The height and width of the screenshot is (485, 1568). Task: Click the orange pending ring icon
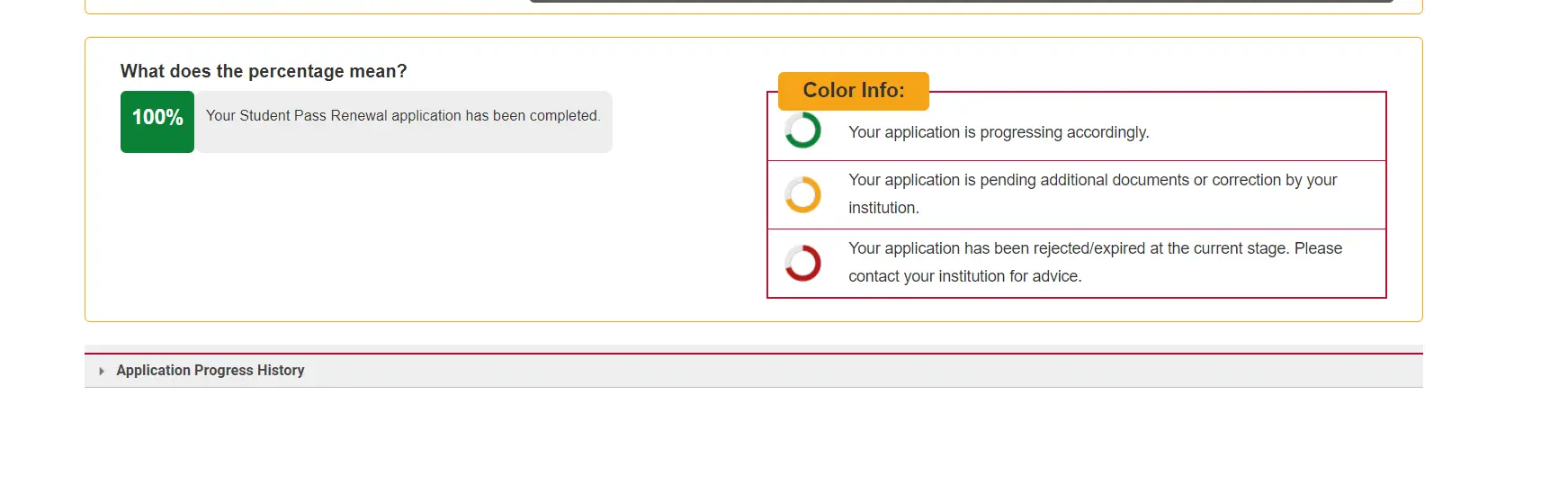(x=802, y=194)
